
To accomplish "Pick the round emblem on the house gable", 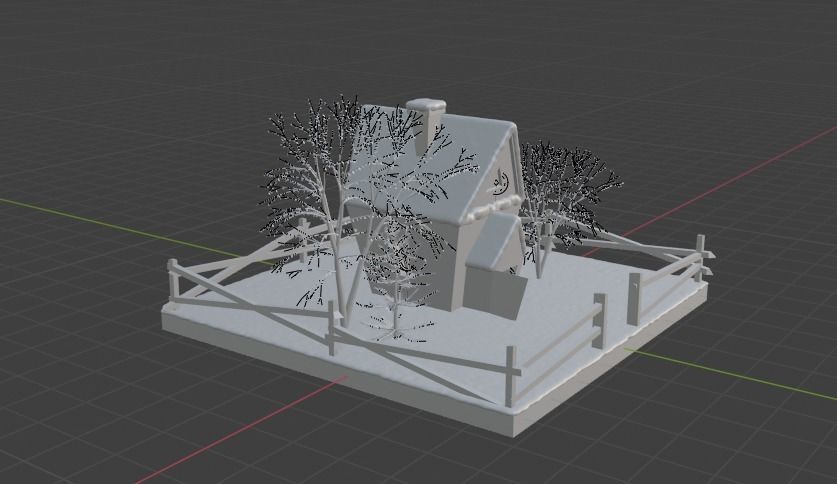I will pyautogui.click(x=501, y=183).
